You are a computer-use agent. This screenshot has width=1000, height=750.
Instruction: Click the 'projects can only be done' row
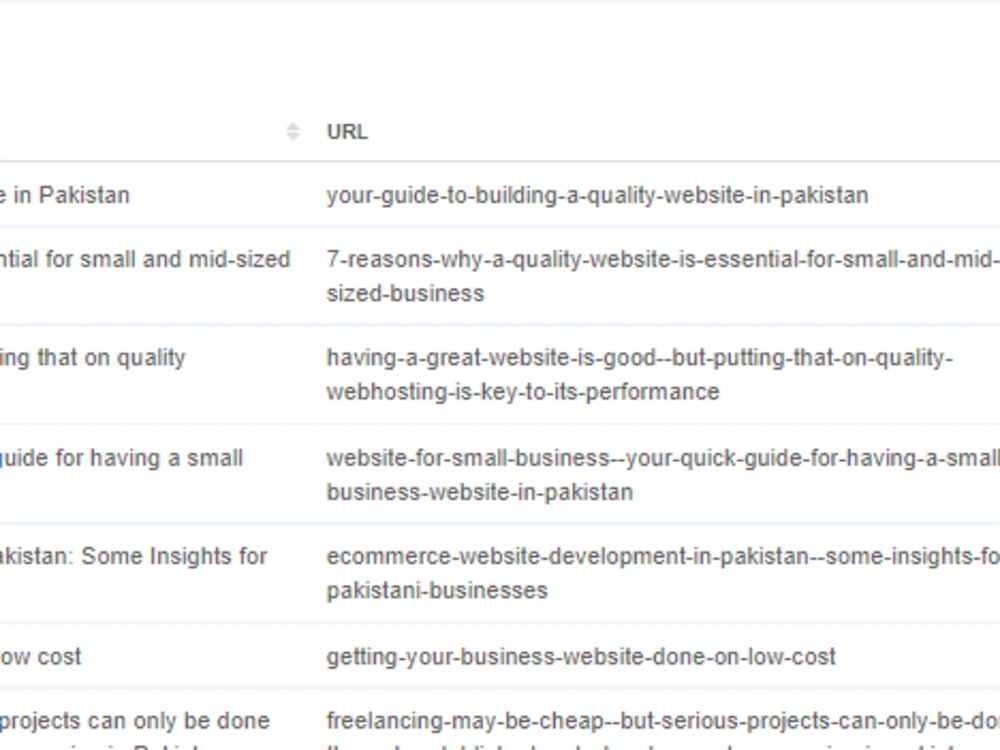coord(134,720)
